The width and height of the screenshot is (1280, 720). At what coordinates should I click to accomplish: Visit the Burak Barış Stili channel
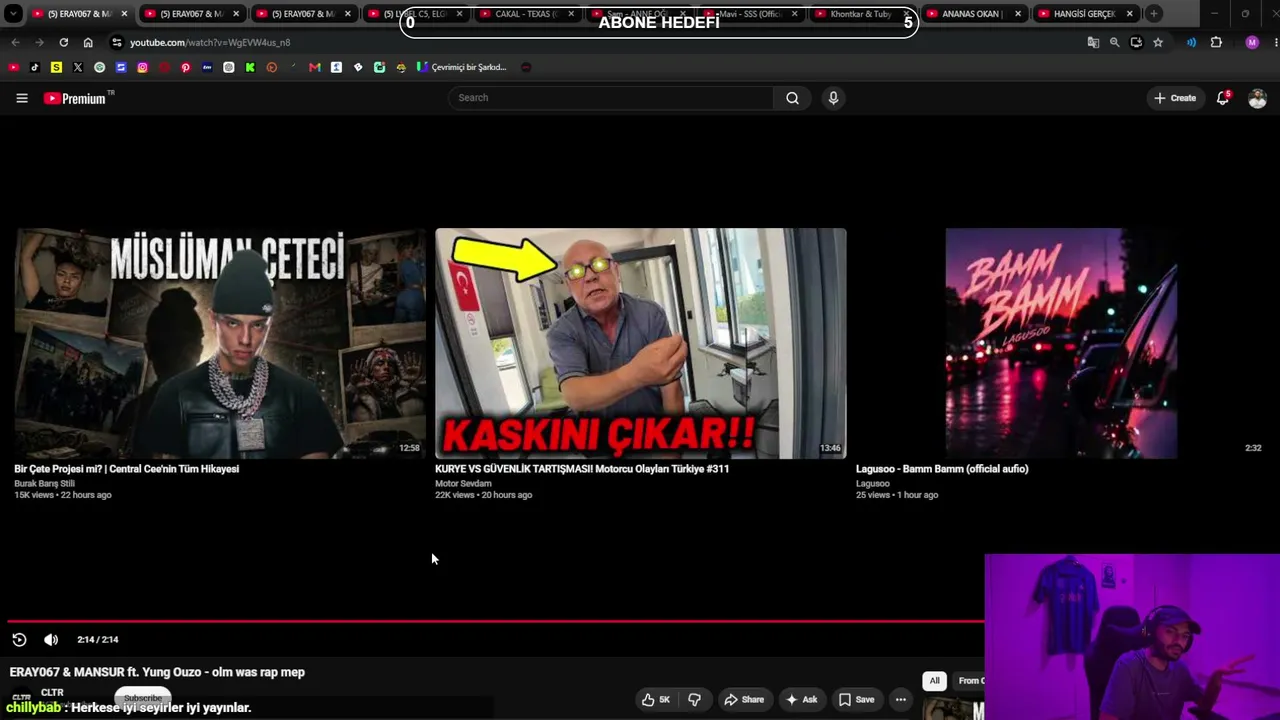pos(44,484)
